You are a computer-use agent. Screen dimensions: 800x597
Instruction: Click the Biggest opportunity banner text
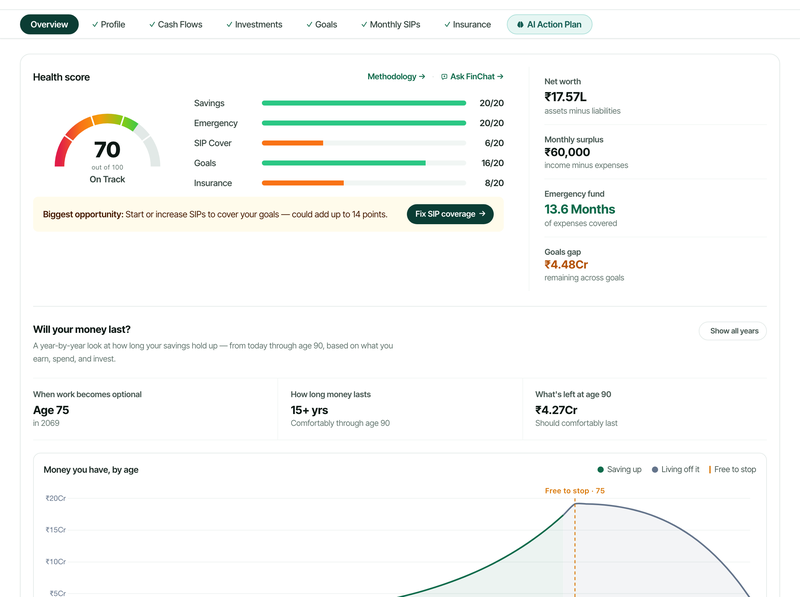coord(215,214)
